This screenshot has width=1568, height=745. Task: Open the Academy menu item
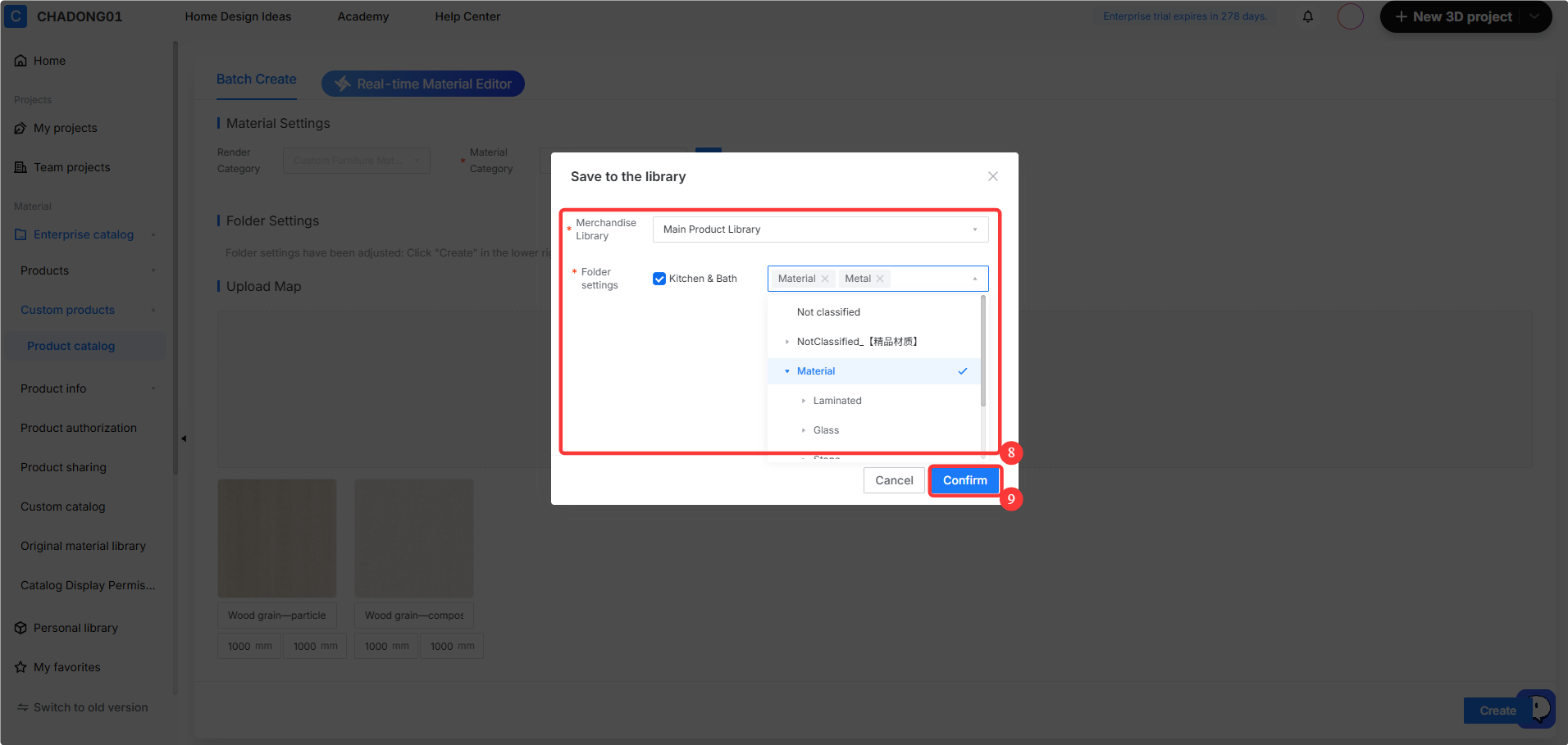pyautogui.click(x=363, y=16)
